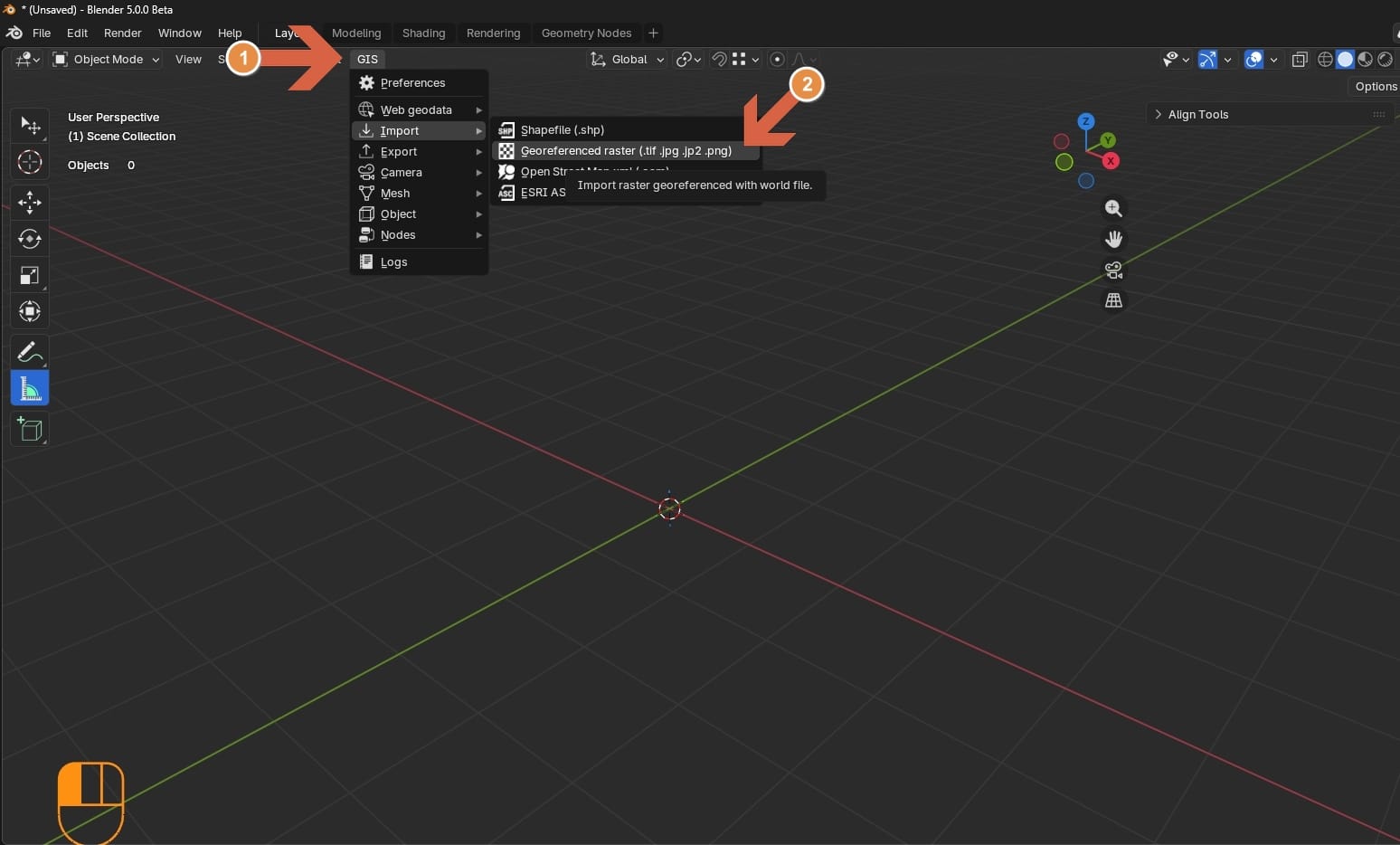This screenshot has width=1400, height=845.
Task: Click the zoom viewport magnifier icon
Action: coord(1113,209)
